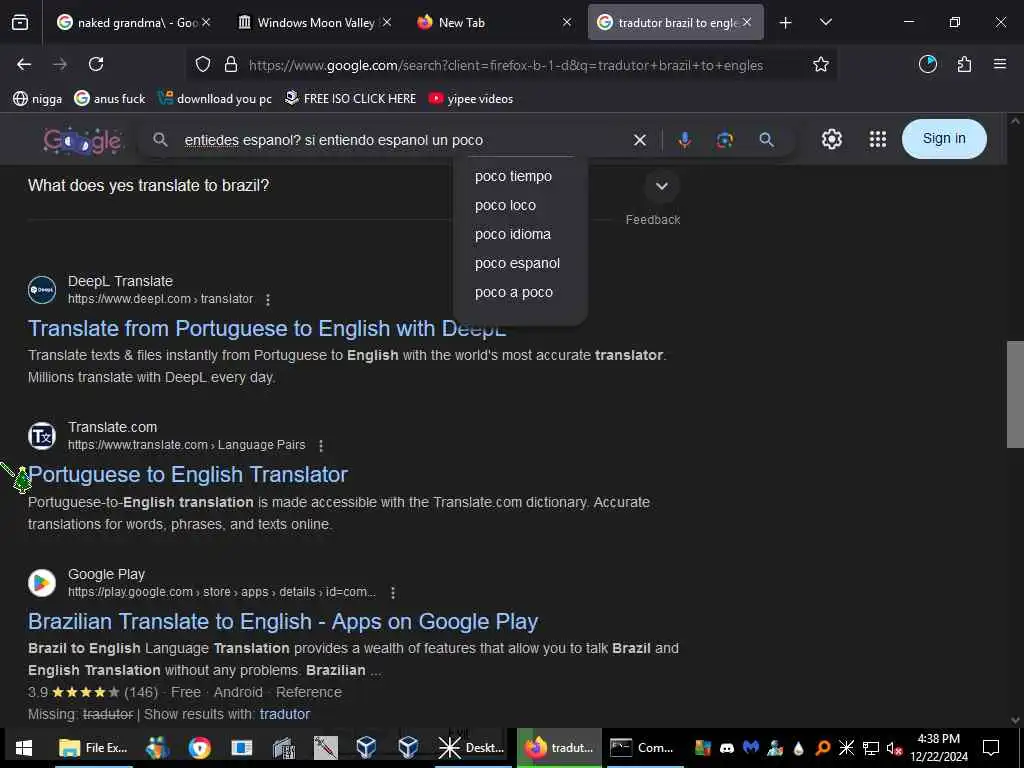The height and width of the screenshot is (768, 1024).
Task: Open the tracking protection shield icon
Action: tap(203, 65)
